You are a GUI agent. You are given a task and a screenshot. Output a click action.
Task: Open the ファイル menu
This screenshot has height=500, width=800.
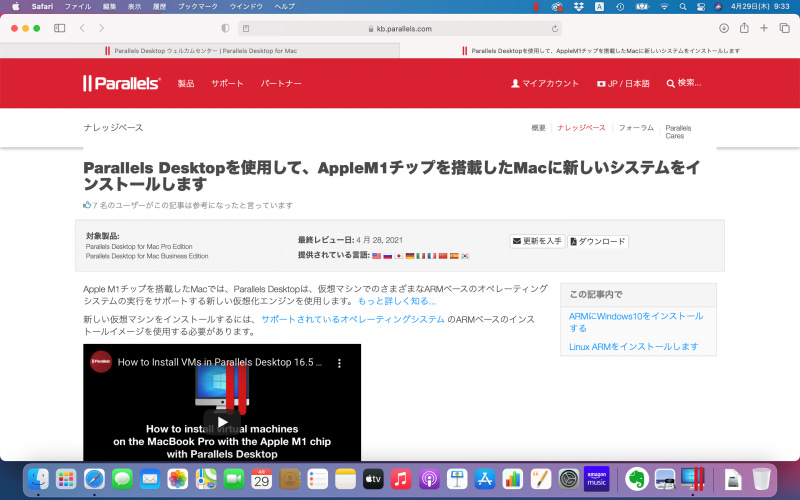[78, 7]
